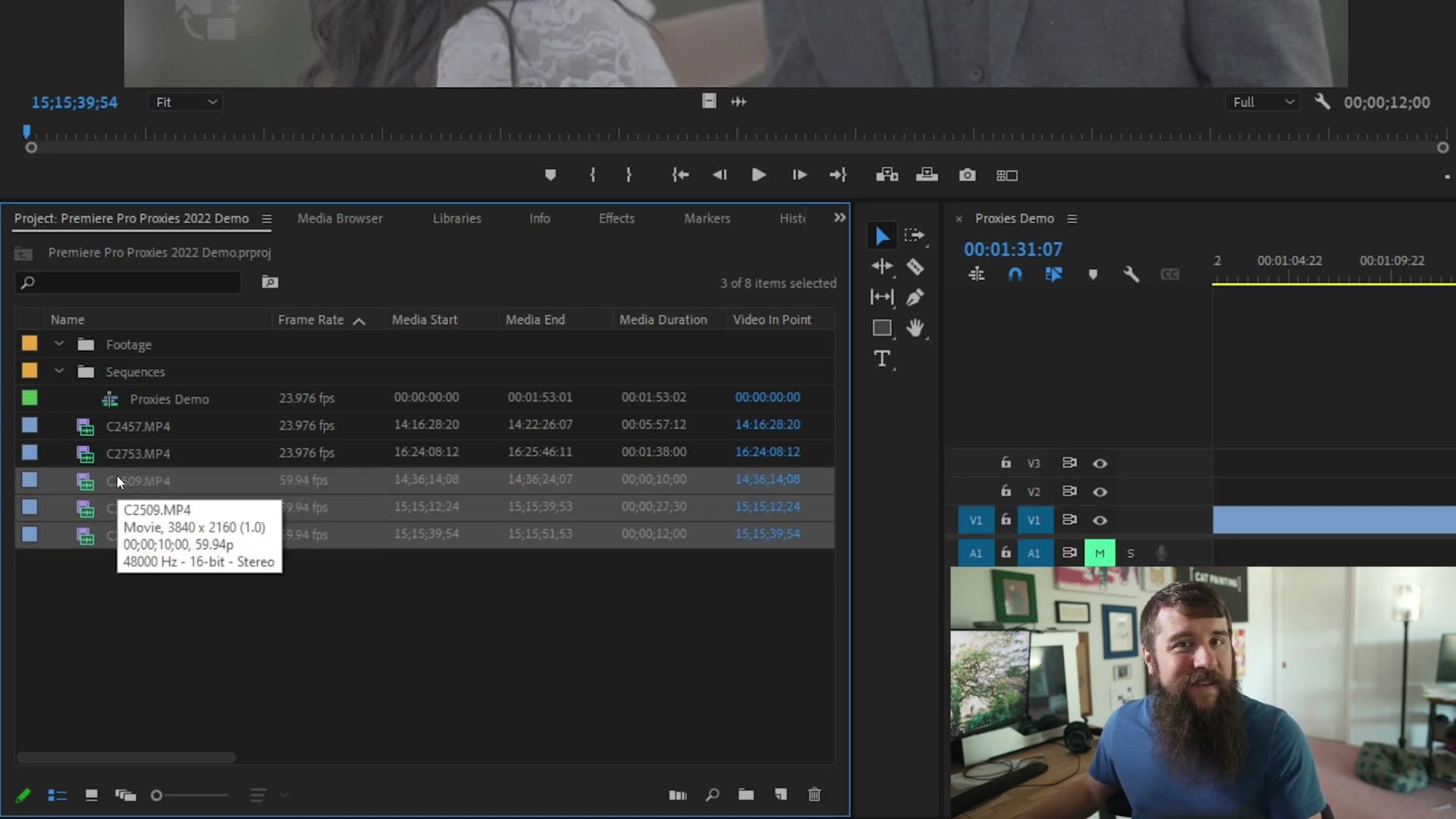Select the Hand tool
The width and height of the screenshot is (1456, 819).
pos(915,328)
